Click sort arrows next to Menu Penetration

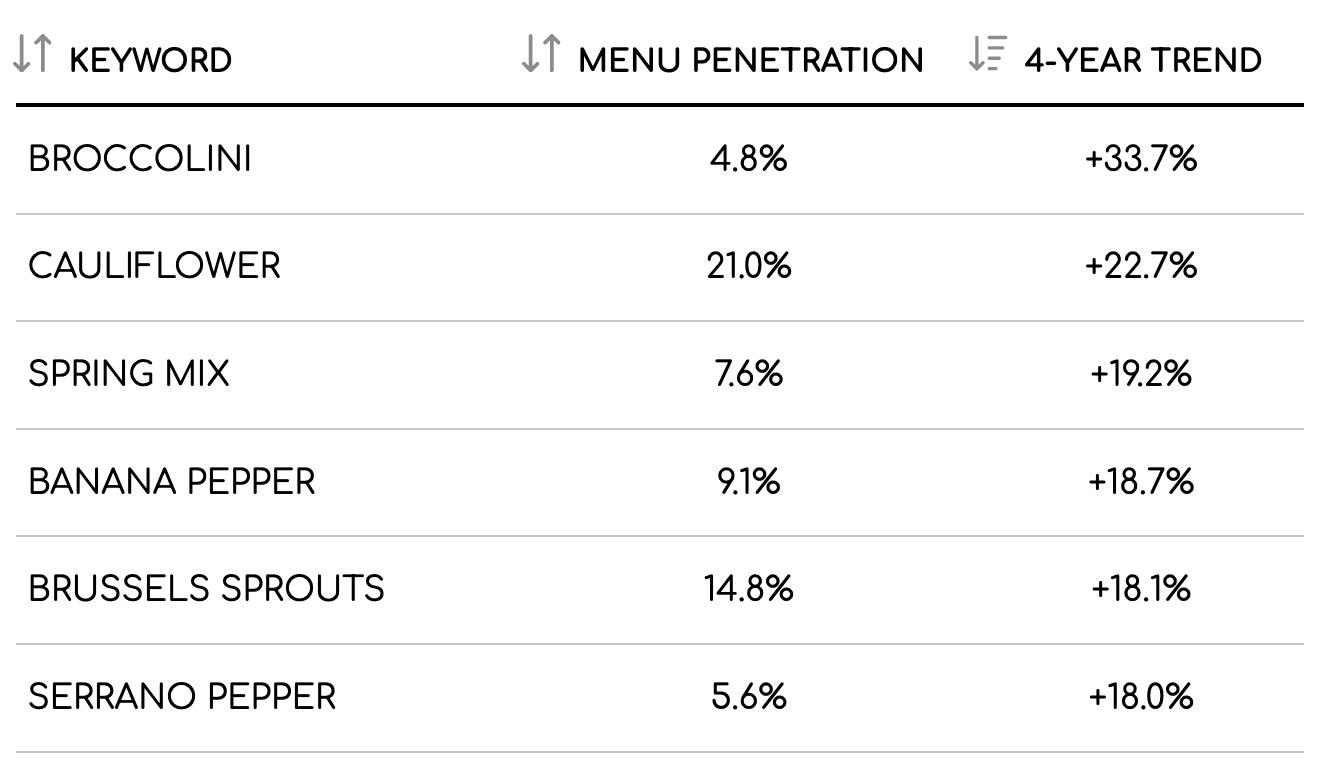point(541,54)
